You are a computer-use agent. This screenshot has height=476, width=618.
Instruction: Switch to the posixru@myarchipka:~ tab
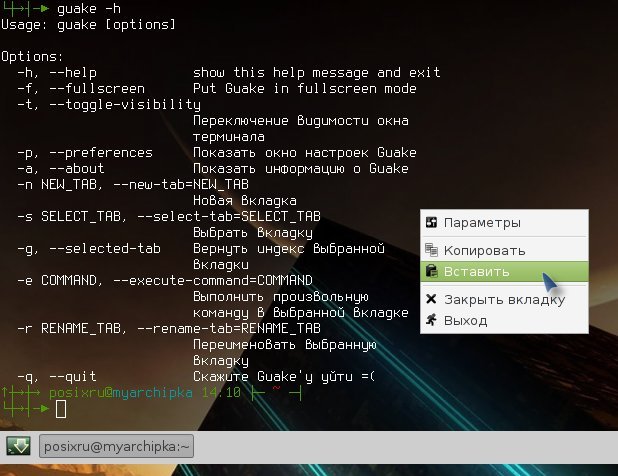point(116,446)
